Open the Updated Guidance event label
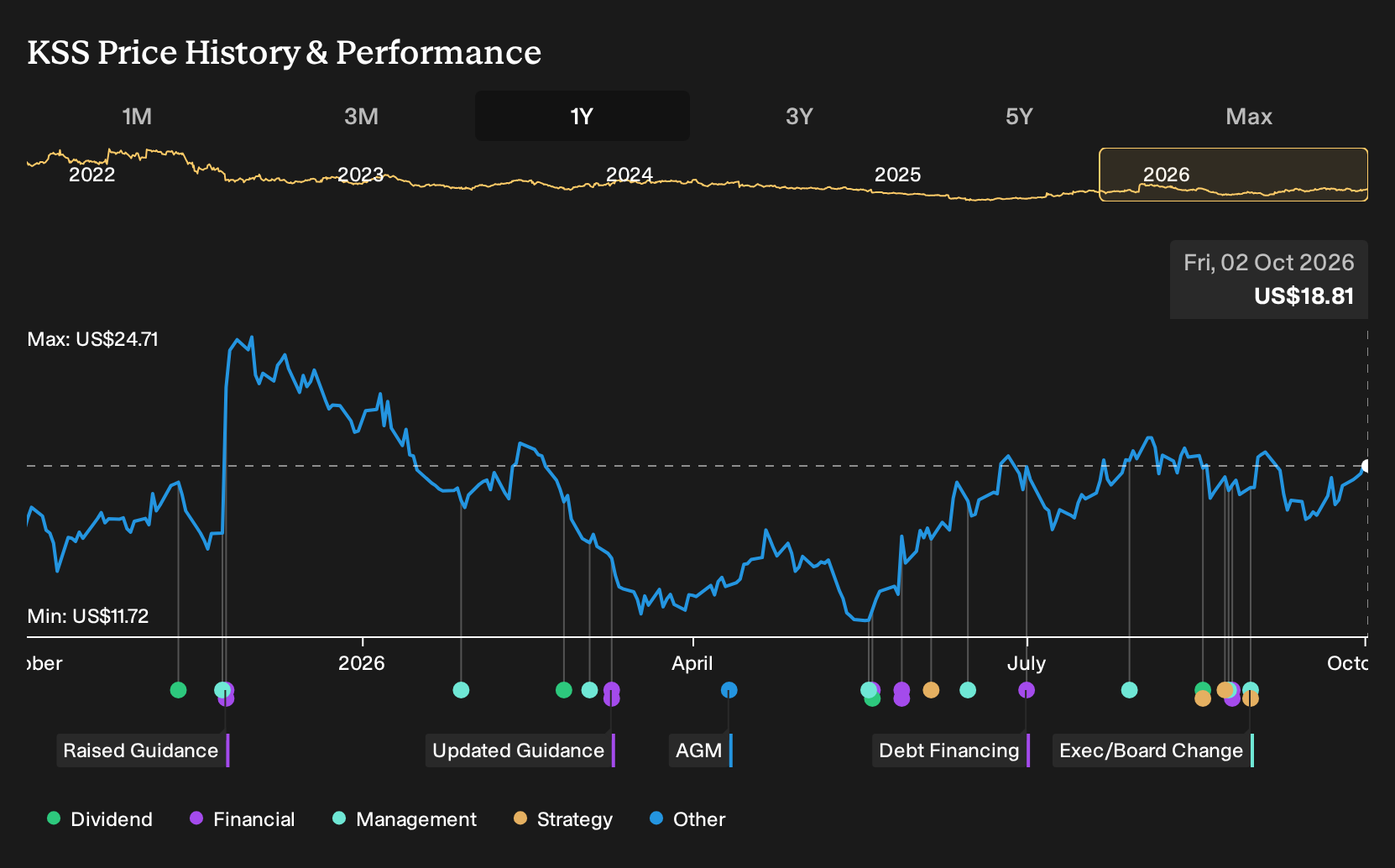 520,750
